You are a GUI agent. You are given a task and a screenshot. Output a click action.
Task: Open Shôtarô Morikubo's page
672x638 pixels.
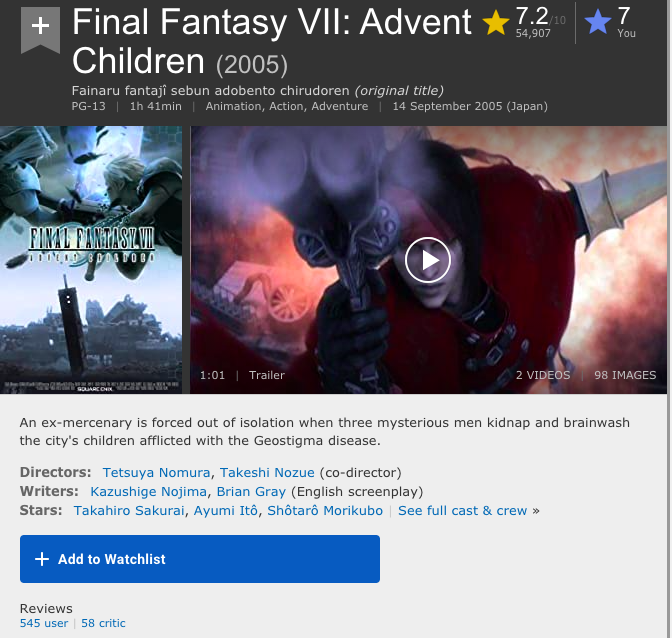325,510
